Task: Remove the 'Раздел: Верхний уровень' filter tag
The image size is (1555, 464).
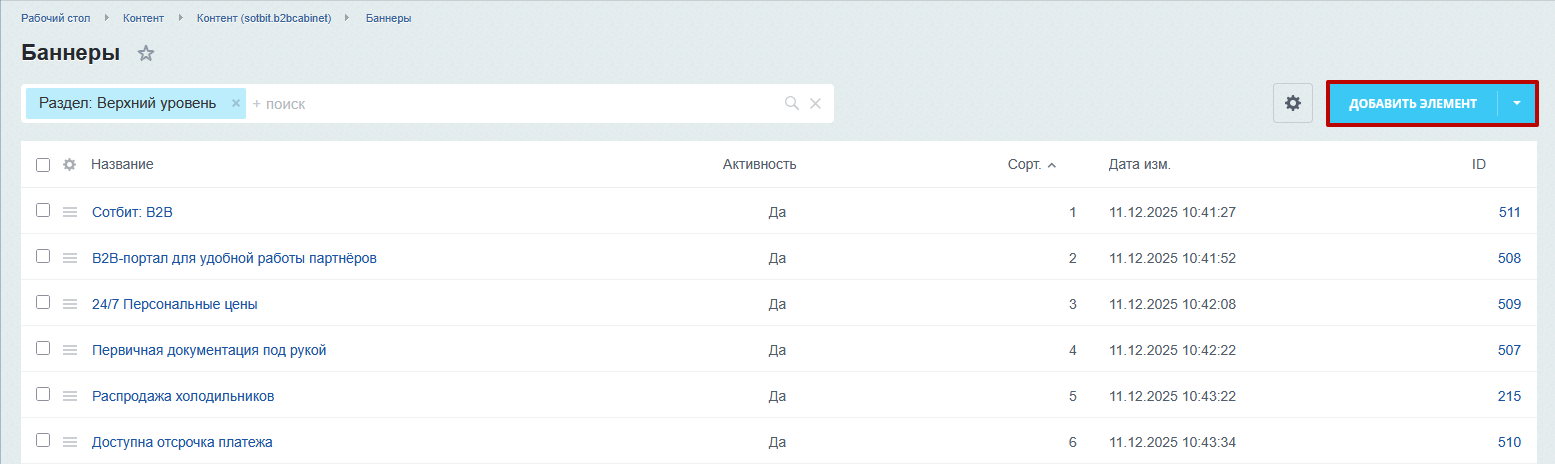Action: (236, 103)
